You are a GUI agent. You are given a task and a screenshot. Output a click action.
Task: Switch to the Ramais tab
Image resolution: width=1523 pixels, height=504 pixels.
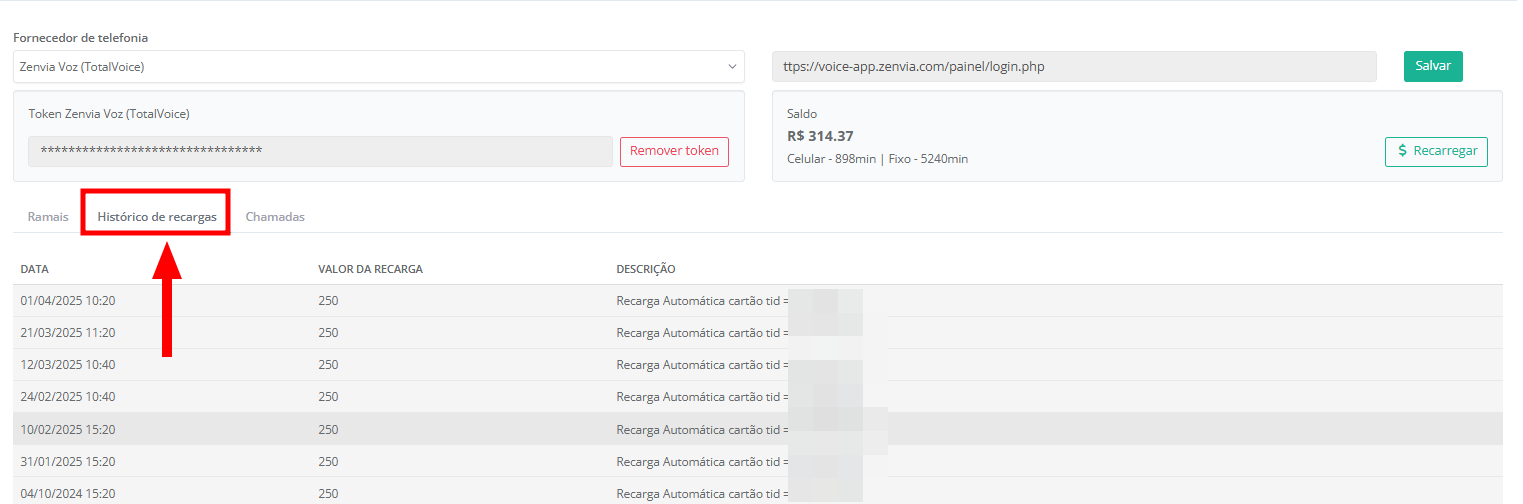[48, 217]
